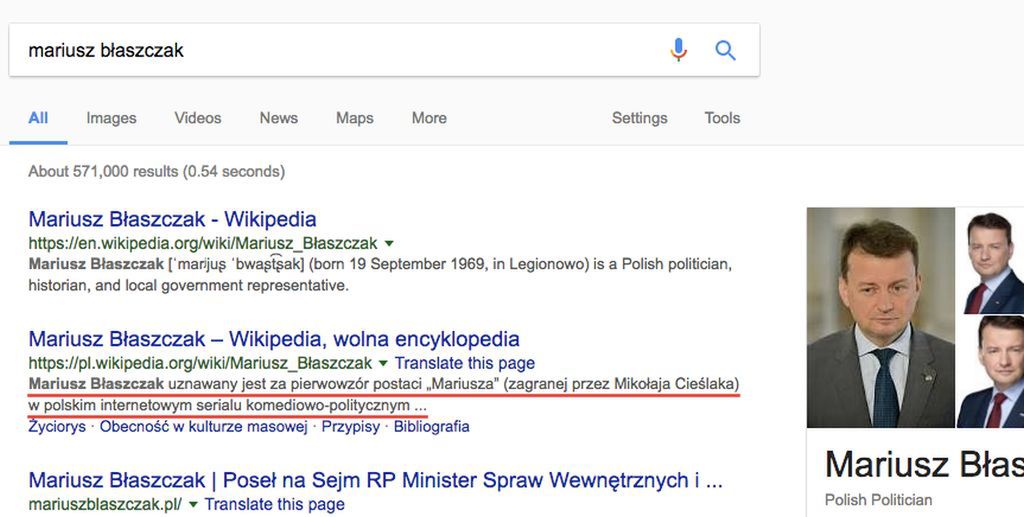The image size is (1024, 517).
Task: Click the microphone voice search icon
Action: [679, 49]
